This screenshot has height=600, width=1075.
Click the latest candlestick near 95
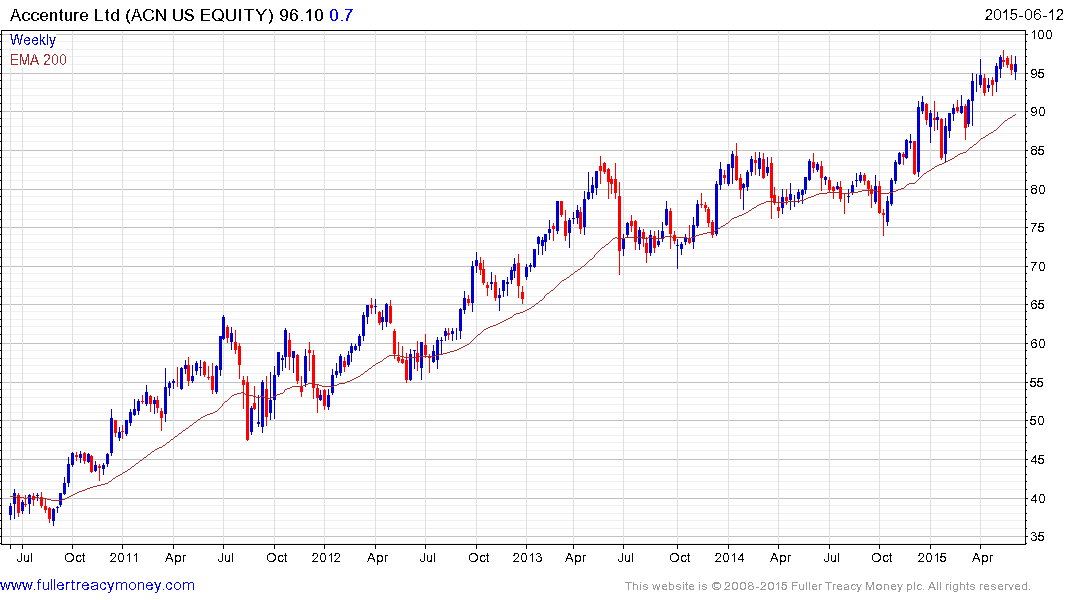(x=1015, y=68)
